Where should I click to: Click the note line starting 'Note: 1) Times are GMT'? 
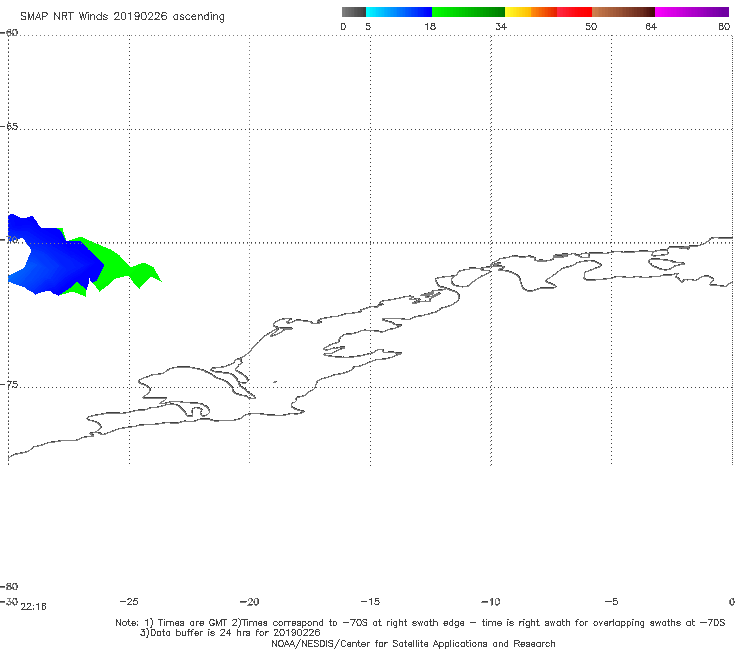click(x=420, y=623)
